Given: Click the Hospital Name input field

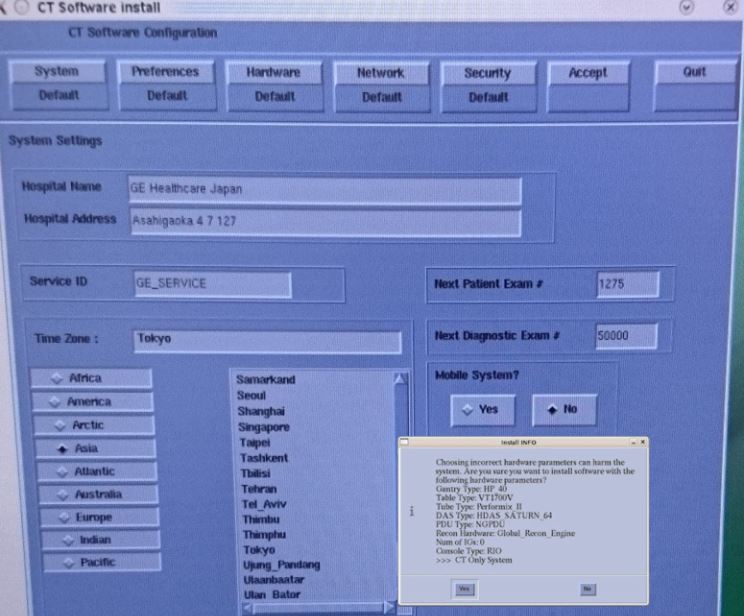Looking at the screenshot, I should [324, 188].
